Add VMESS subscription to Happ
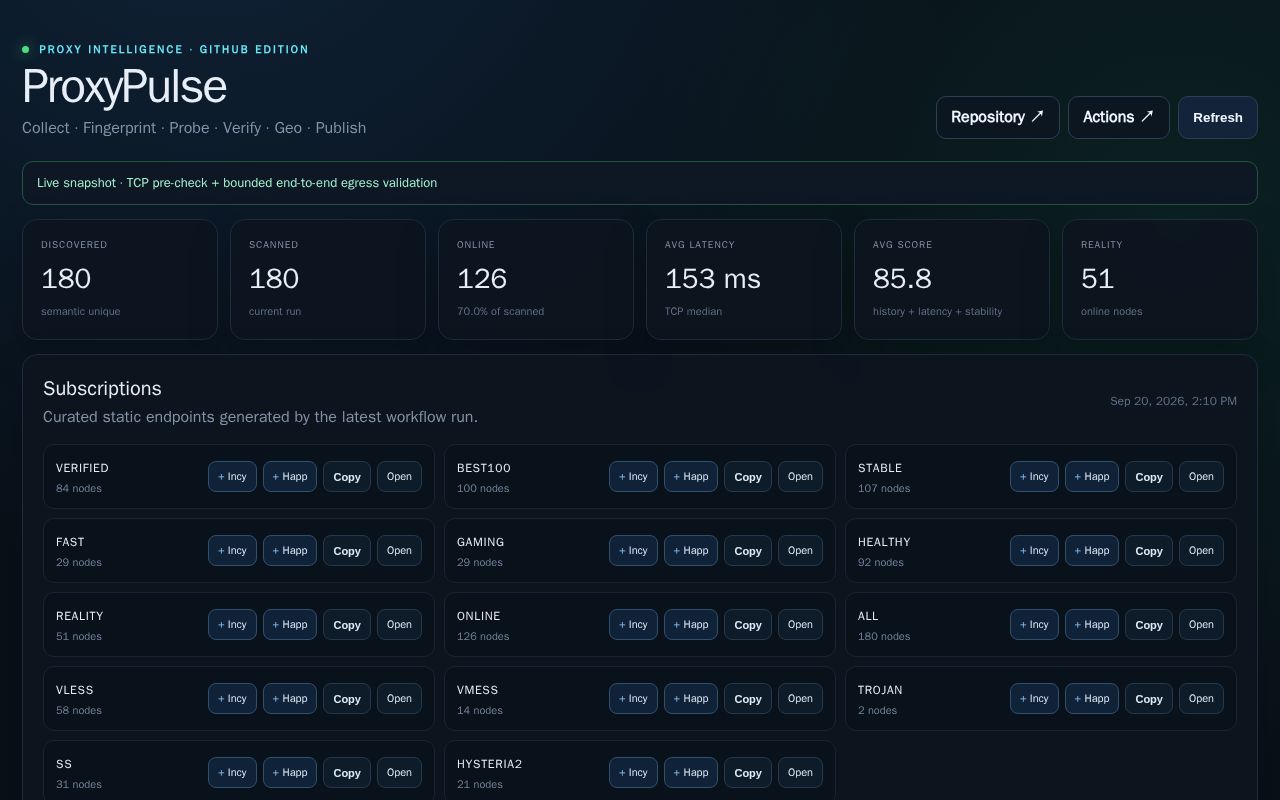The height and width of the screenshot is (800, 1280). click(x=691, y=699)
